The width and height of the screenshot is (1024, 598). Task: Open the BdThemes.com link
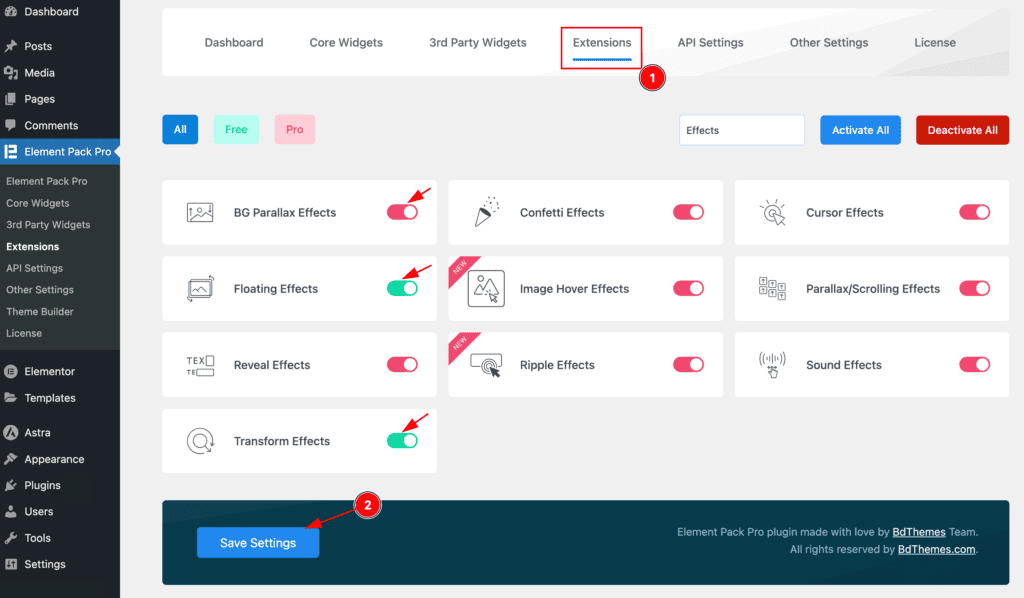(936, 549)
